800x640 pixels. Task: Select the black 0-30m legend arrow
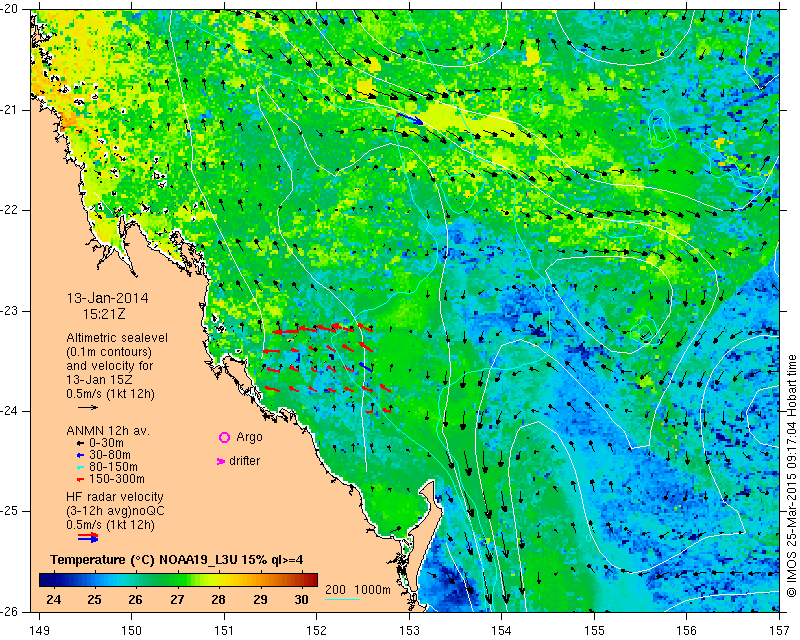[x=80, y=443]
